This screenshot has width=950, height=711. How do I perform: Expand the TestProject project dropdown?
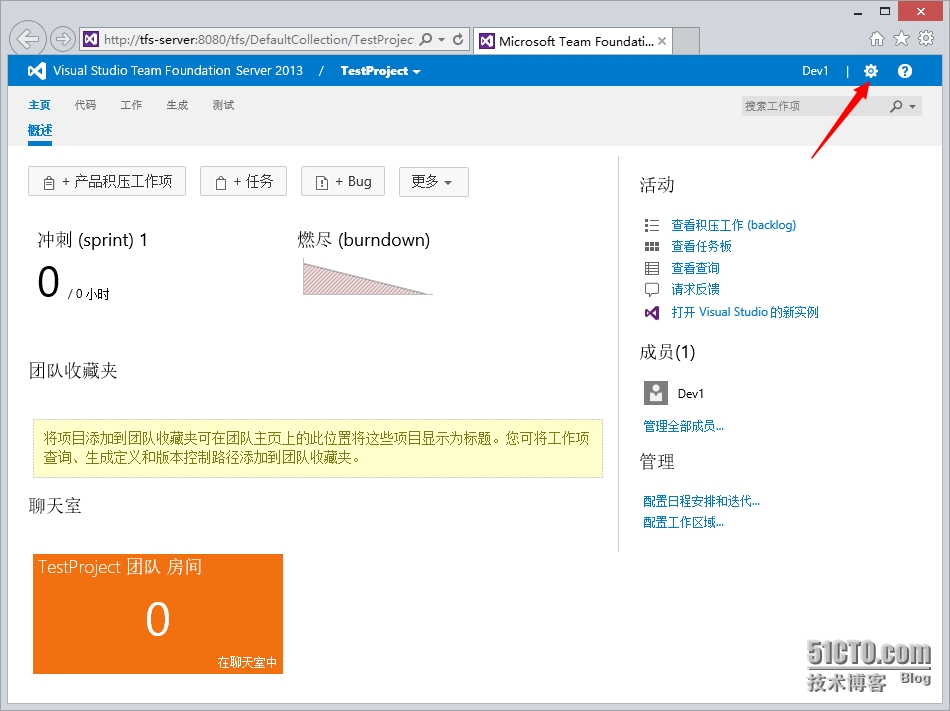click(x=380, y=71)
